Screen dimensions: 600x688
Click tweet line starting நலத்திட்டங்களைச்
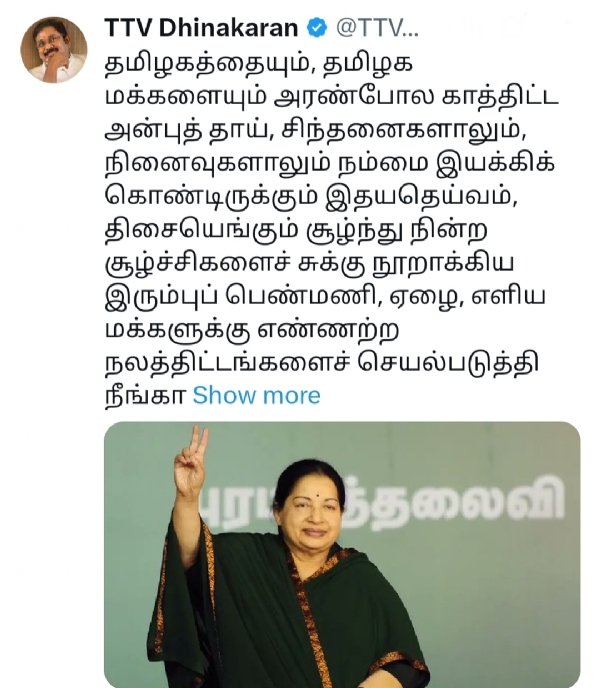click(322, 364)
